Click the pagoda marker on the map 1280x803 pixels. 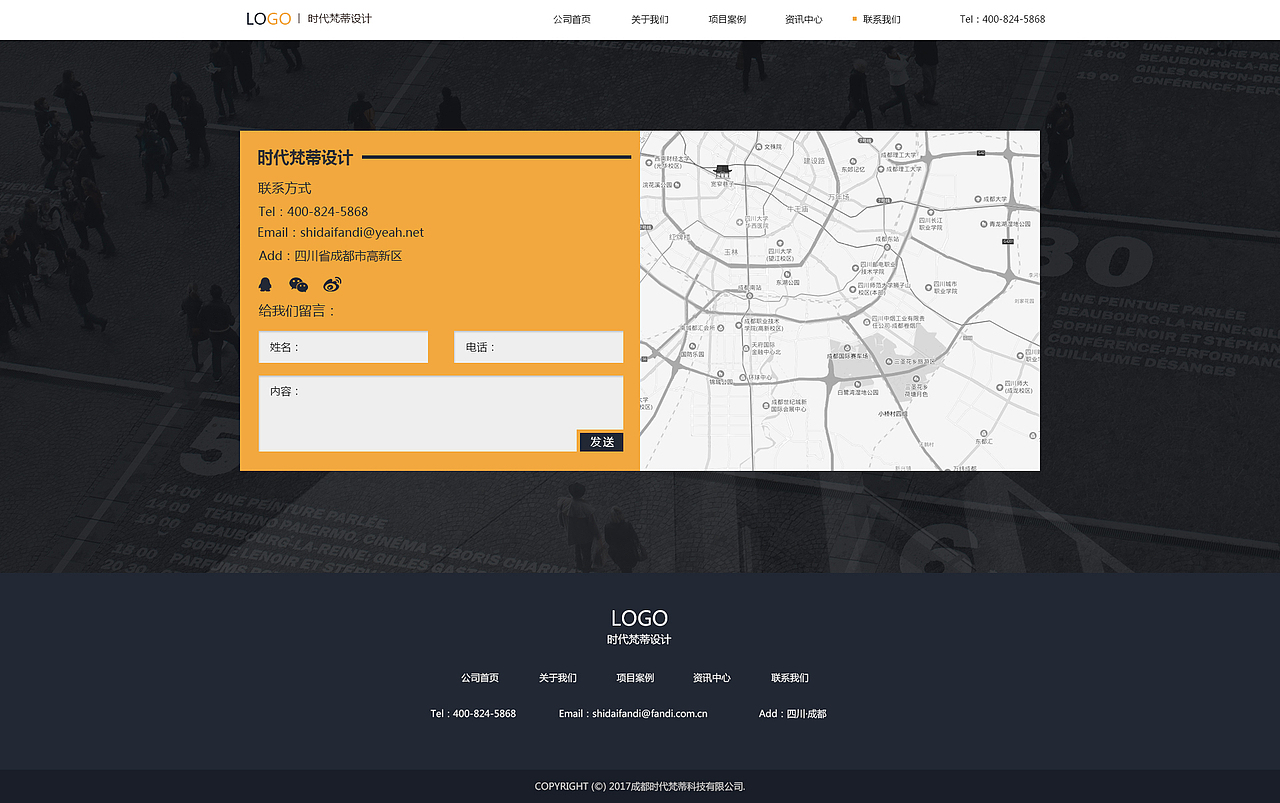(x=722, y=173)
